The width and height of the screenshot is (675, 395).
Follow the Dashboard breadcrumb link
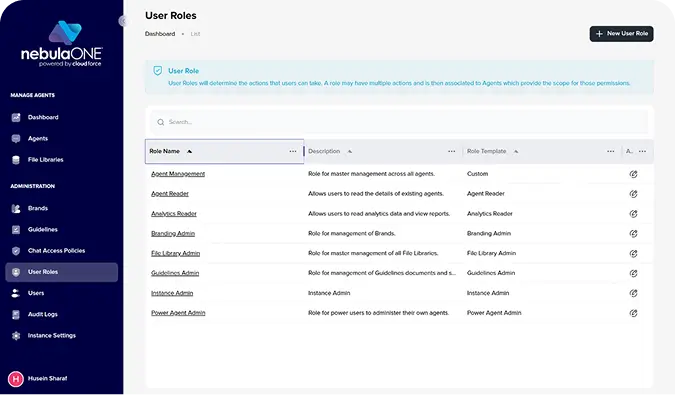160,34
